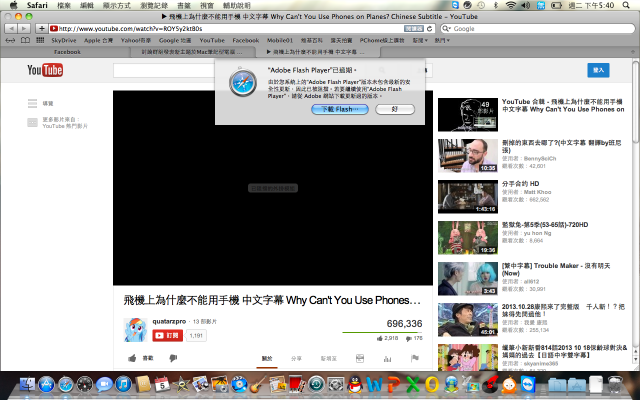Click the thumbs-up like icon under video

click(132, 358)
